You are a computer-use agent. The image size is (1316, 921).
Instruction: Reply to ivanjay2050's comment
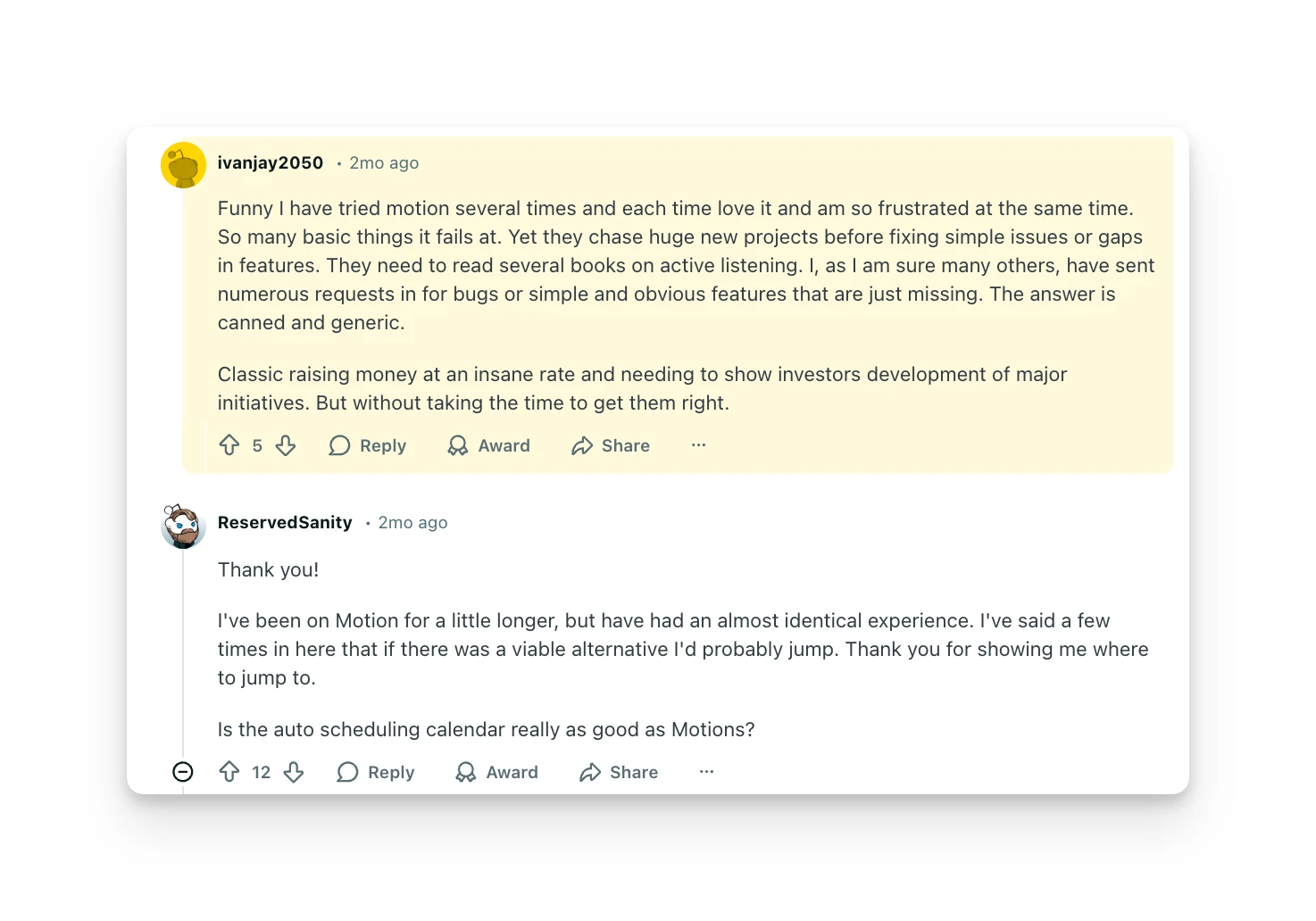click(x=368, y=445)
